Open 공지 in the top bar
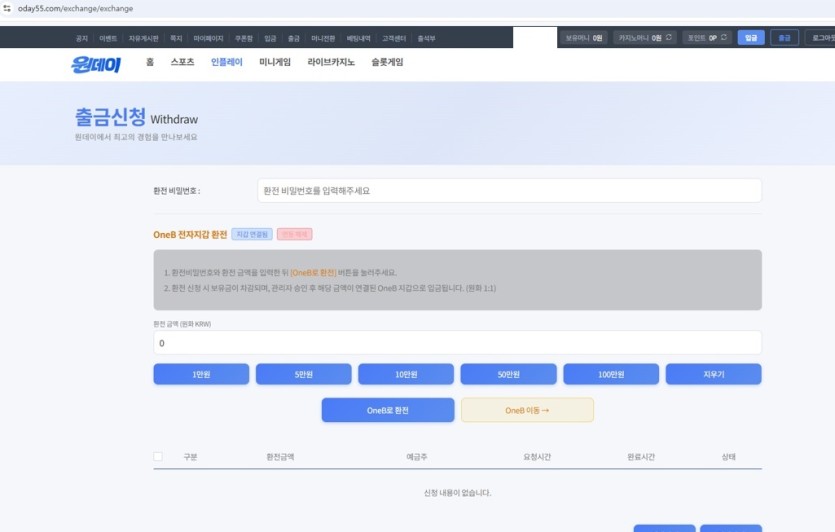The height and width of the screenshot is (532, 835). click(81, 38)
